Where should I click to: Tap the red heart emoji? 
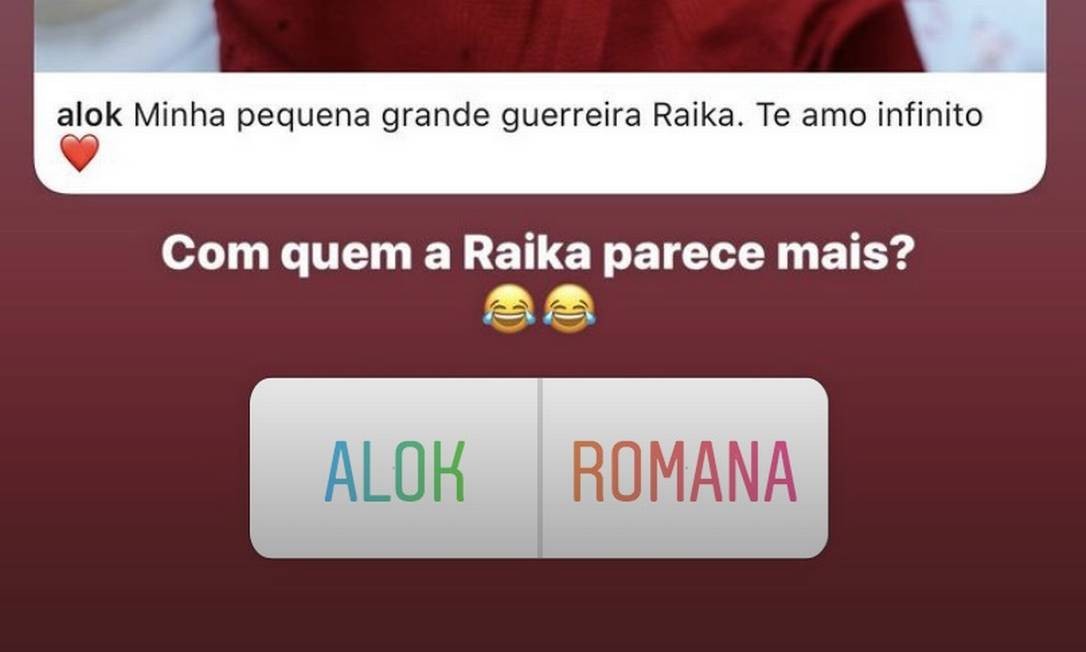[80, 153]
